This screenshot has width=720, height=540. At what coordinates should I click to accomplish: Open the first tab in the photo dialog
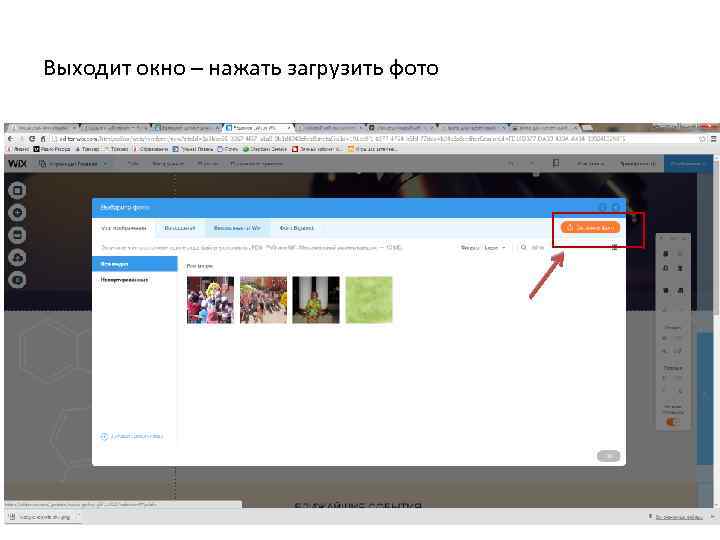click(x=124, y=228)
